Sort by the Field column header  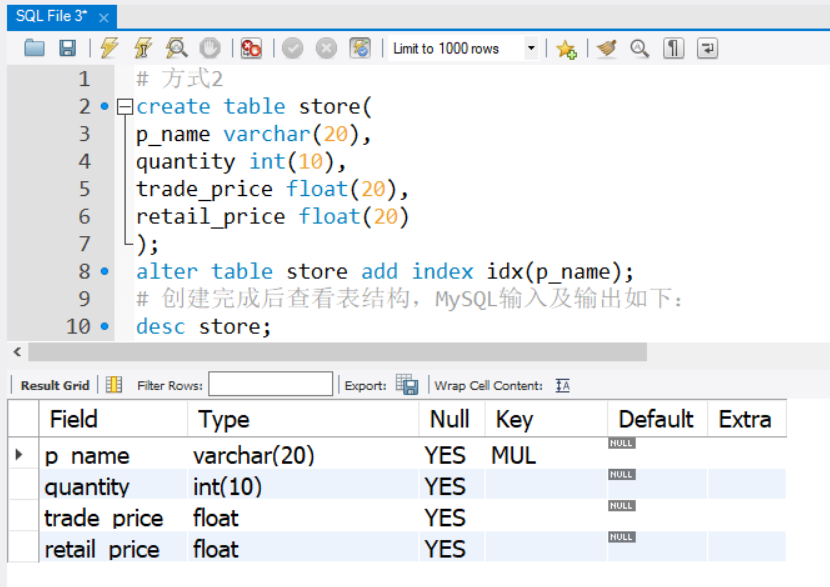(113, 419)
